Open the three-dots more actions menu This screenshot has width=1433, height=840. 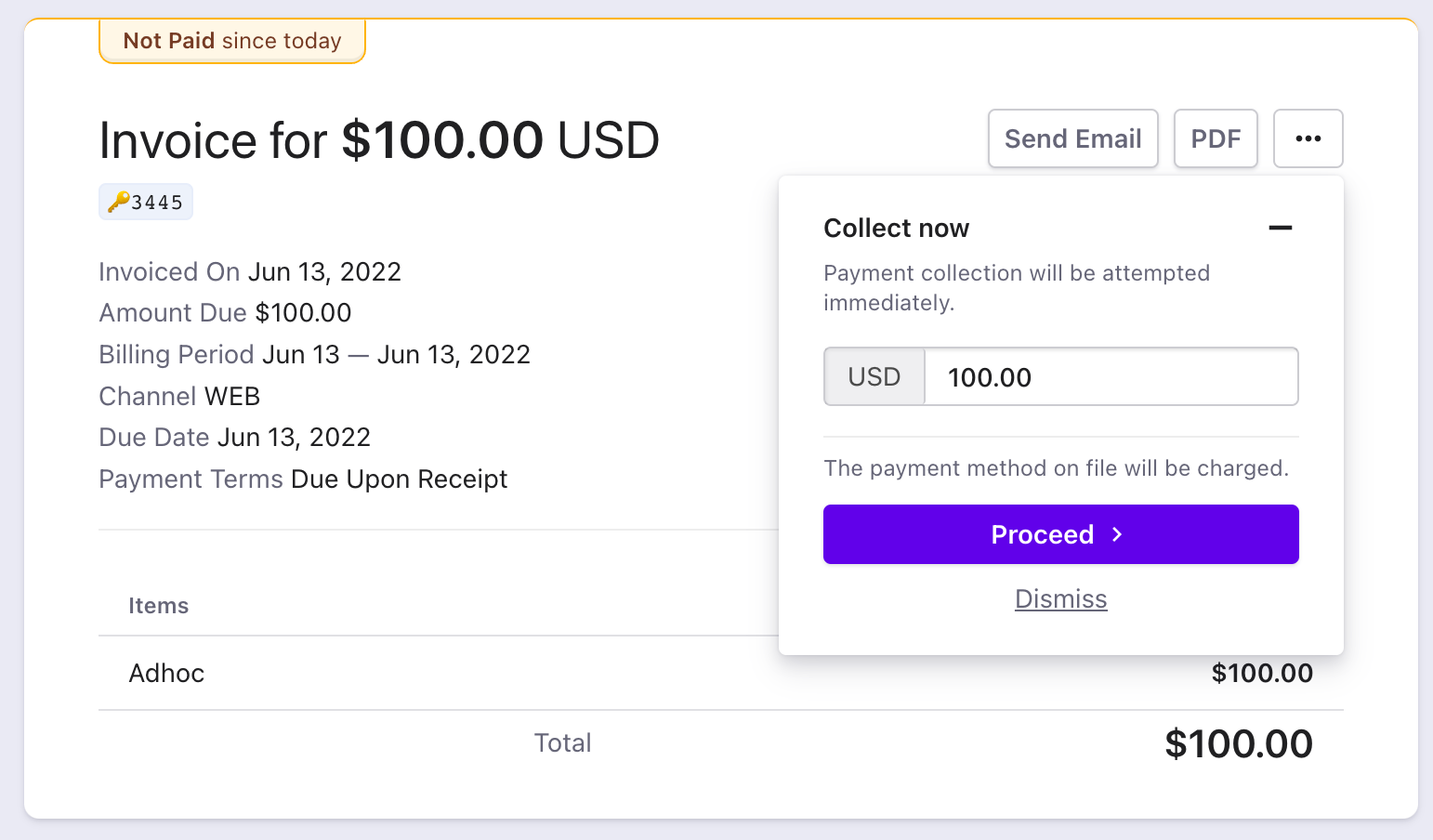click(x=1308, y=138)
